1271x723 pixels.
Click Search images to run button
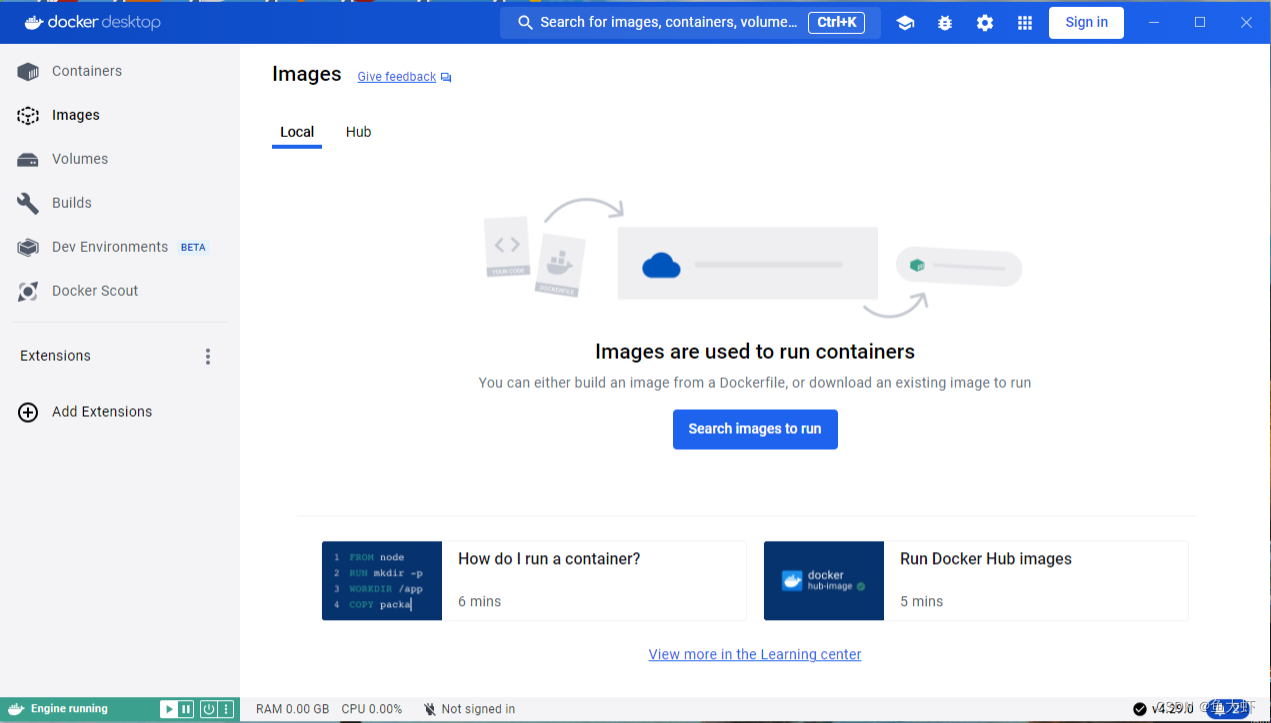[755, 429]
